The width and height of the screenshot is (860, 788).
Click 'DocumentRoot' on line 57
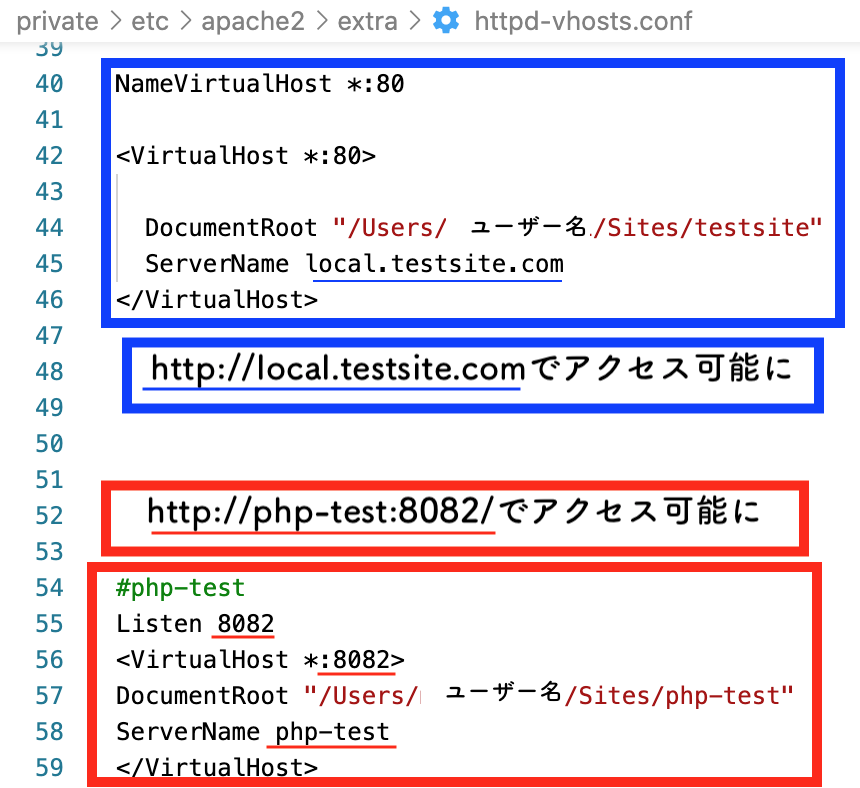click(202, 696)
